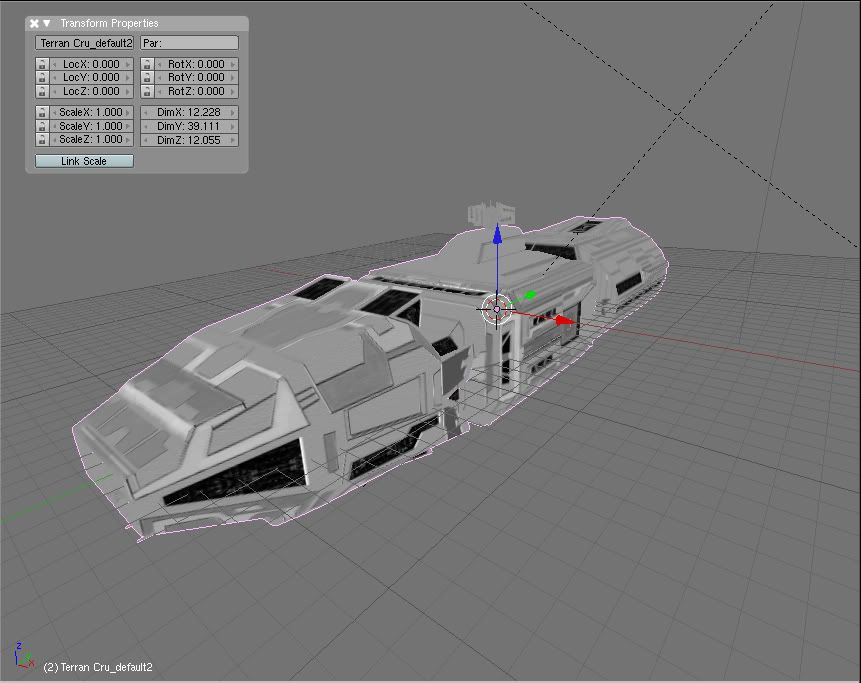The height and width of the screenshot is (683, 861).
Task: Decrease ScaleZ with its left arrow
Action: (x=54, y=139)
